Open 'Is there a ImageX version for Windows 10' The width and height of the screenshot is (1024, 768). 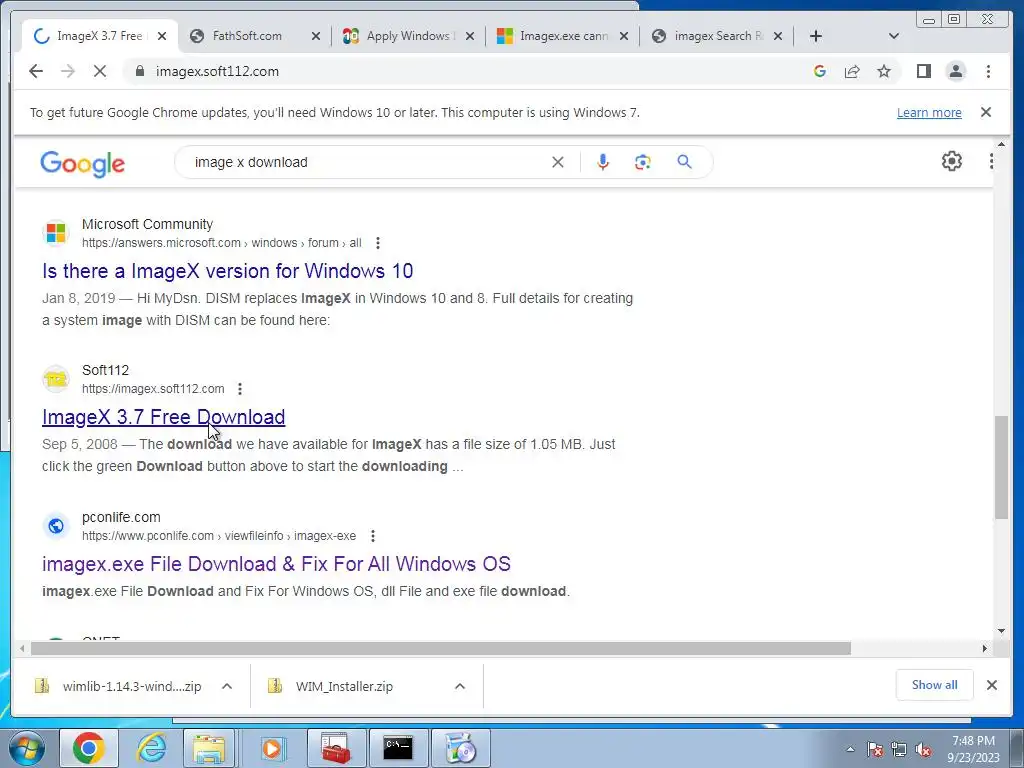tap(227, 271)
